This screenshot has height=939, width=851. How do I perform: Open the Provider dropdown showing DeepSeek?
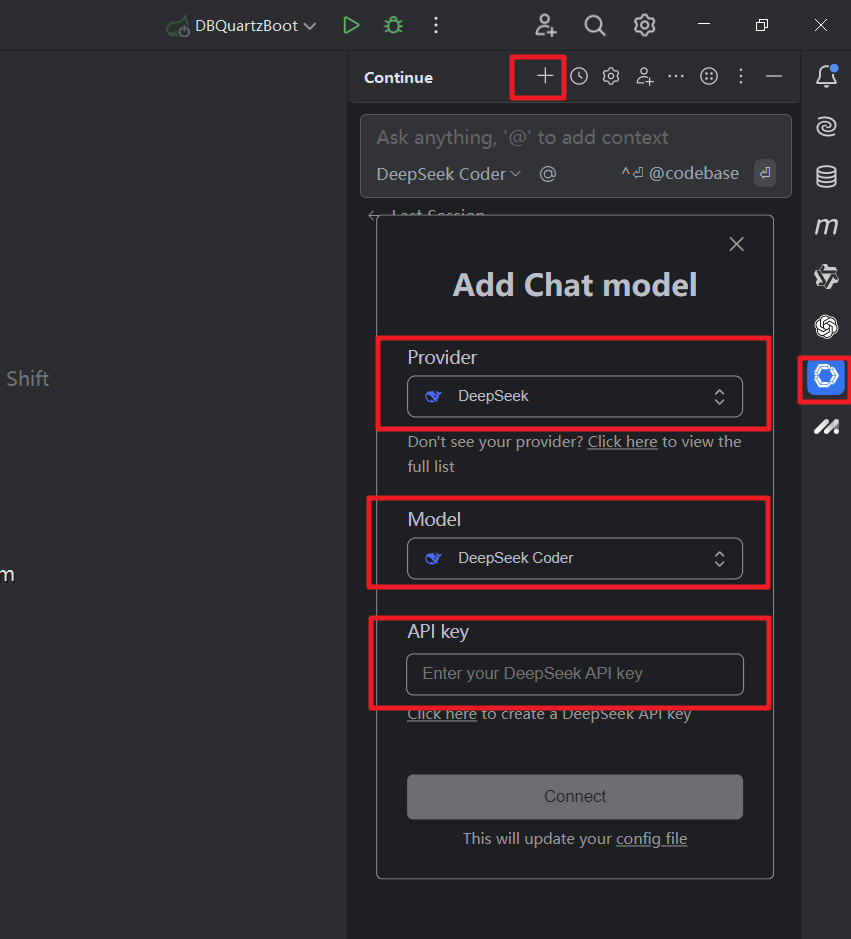pos(575,396)
